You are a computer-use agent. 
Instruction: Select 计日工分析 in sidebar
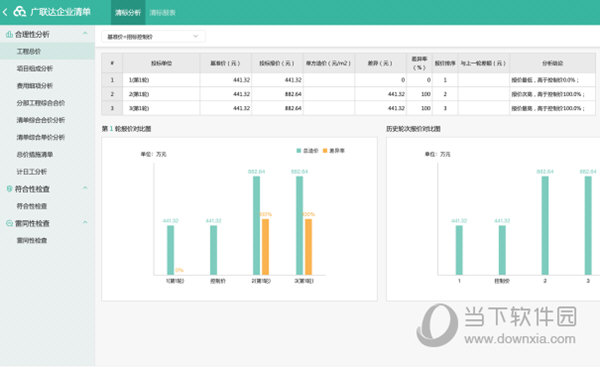tap(32, 172)
